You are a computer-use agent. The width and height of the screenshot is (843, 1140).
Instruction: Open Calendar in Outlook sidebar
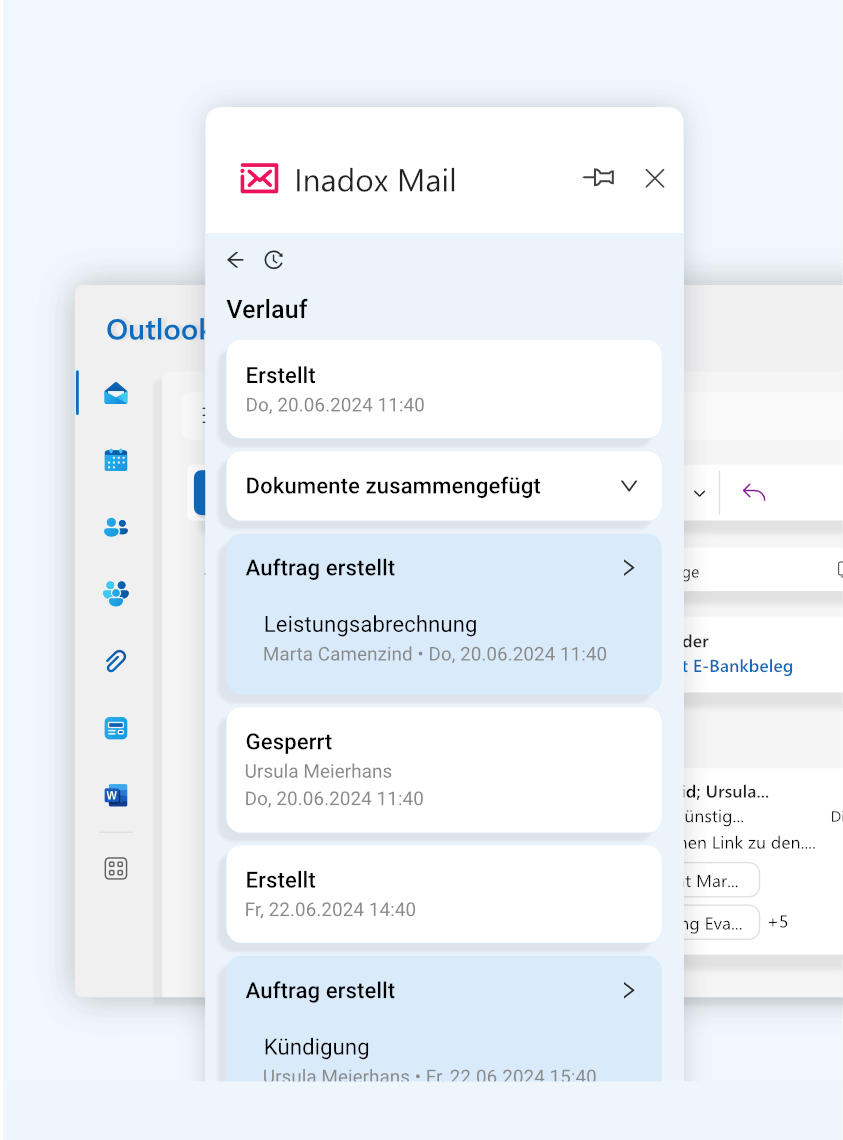click(116, 459)
